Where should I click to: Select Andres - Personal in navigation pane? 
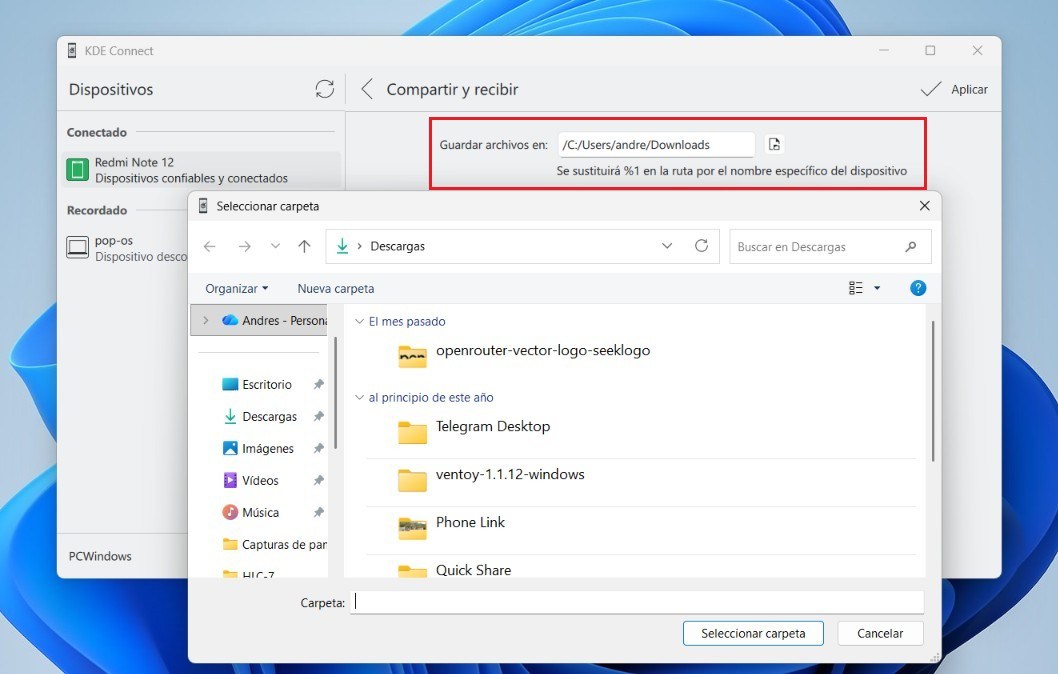(x=260, y=320)
